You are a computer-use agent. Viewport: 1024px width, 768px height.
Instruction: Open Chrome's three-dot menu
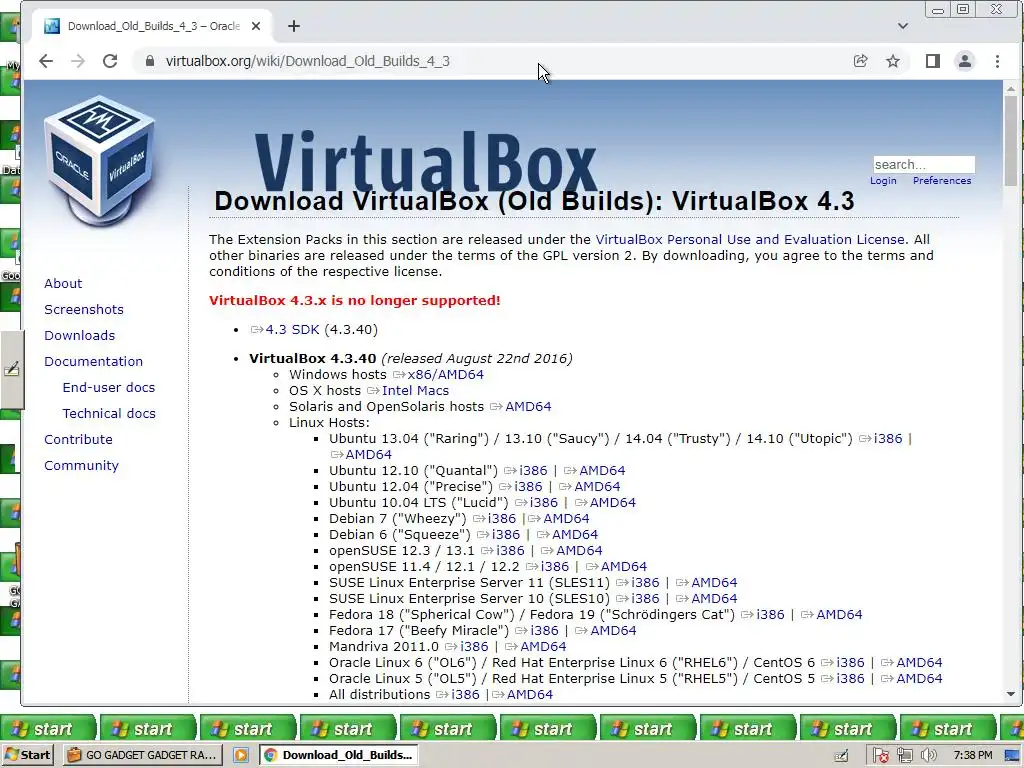pyautogui.click(x=997, y=61)
